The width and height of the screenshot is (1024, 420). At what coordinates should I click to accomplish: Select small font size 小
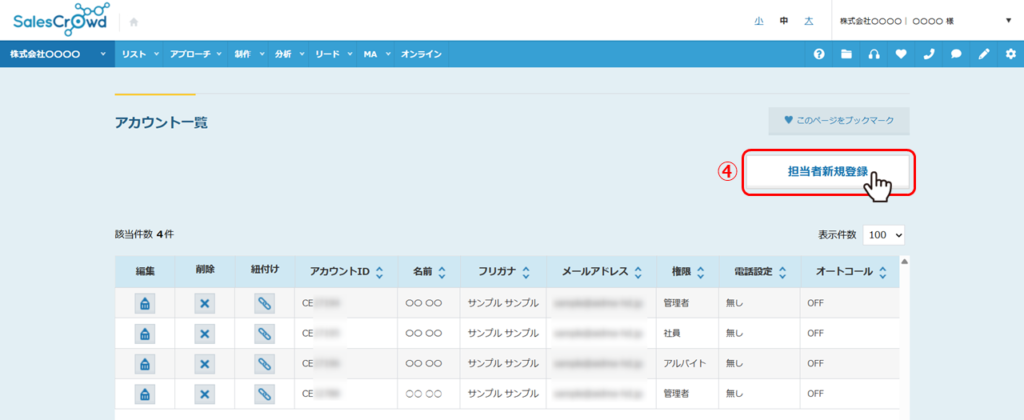point(758,20)
